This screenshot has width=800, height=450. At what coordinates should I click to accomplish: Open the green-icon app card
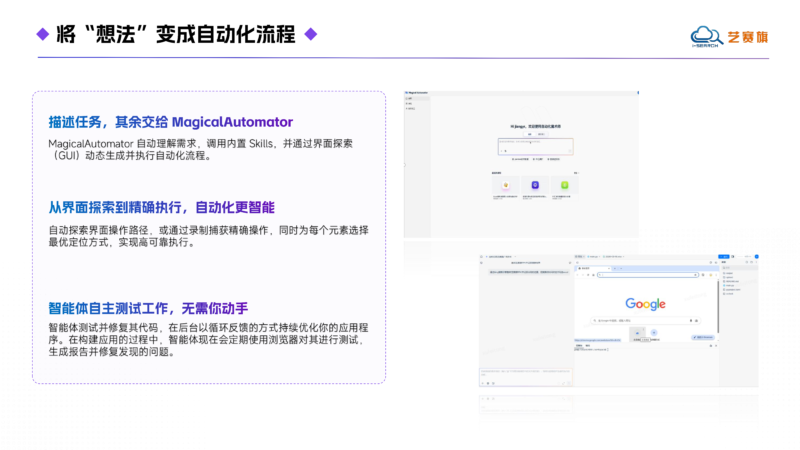click(x=565, y=188)
